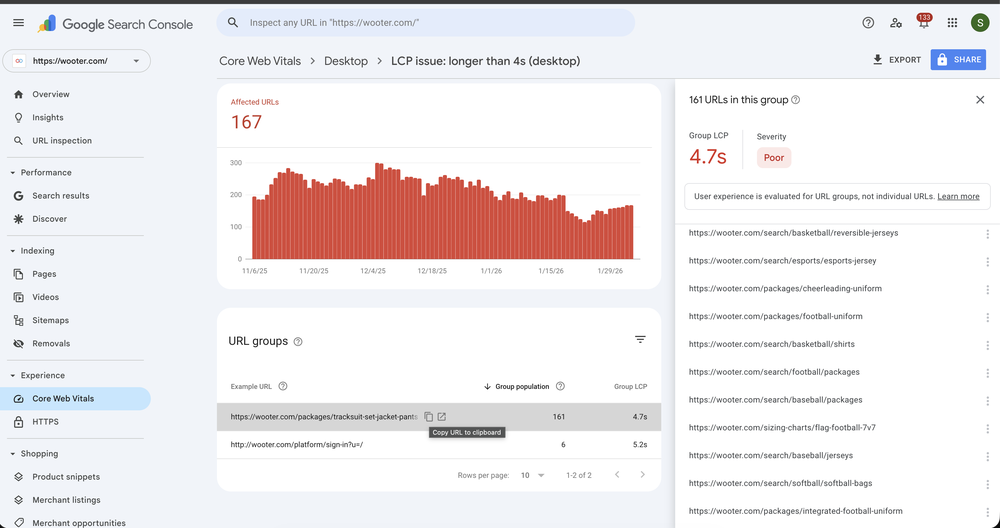The width and height of the screenshot is (1000, 528).
Task: Open the wooter.com property selector dropdown
Action: (x=77, y=61)
